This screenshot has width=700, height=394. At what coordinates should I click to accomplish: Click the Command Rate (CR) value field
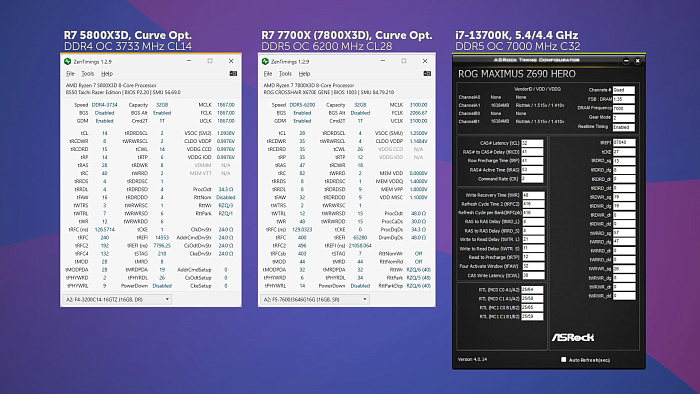532,179
